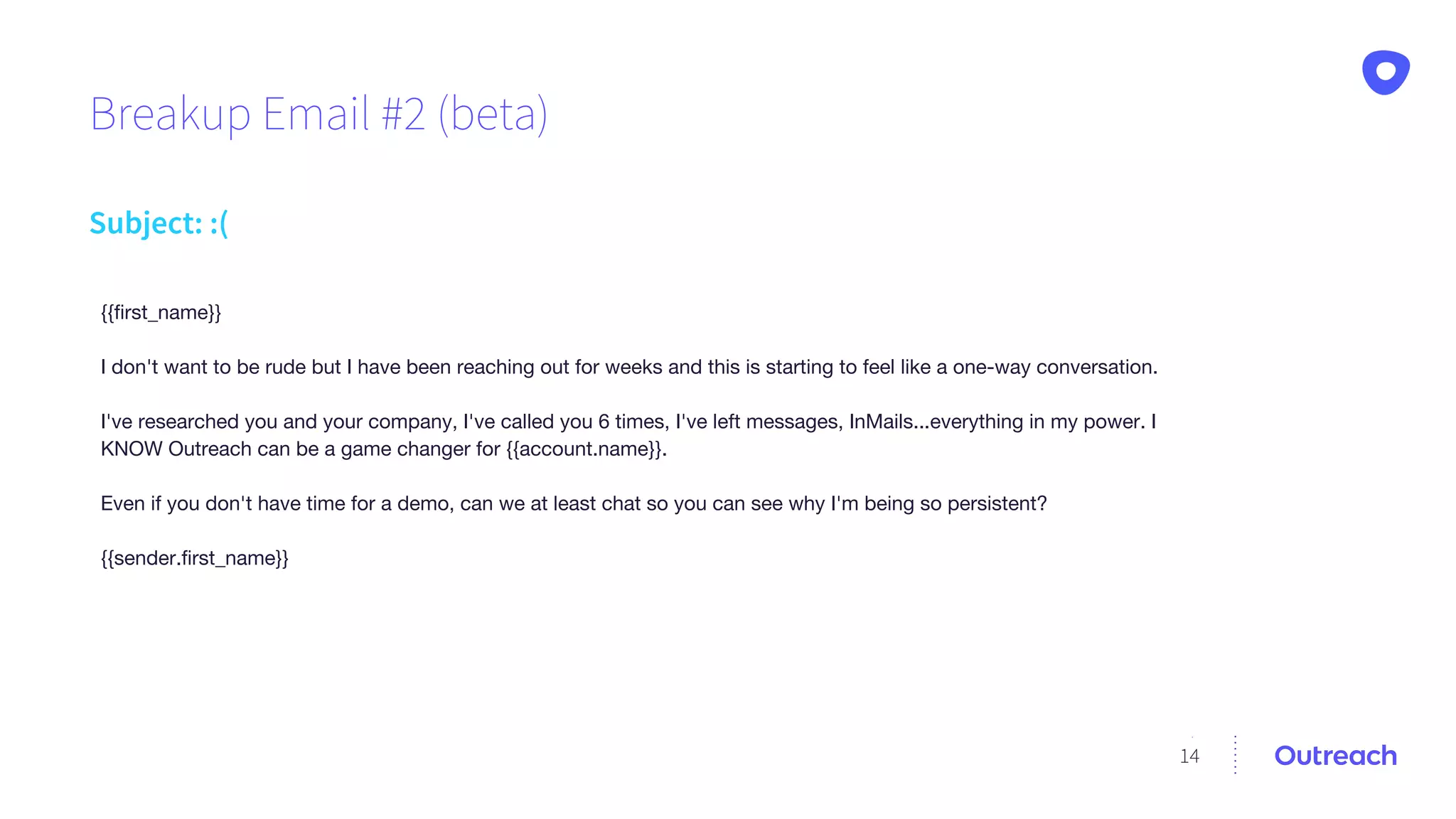Viewport: 1456px width, 819px height.
Task: Click the {{account.name}} placeholder
Action: (585, 449)
